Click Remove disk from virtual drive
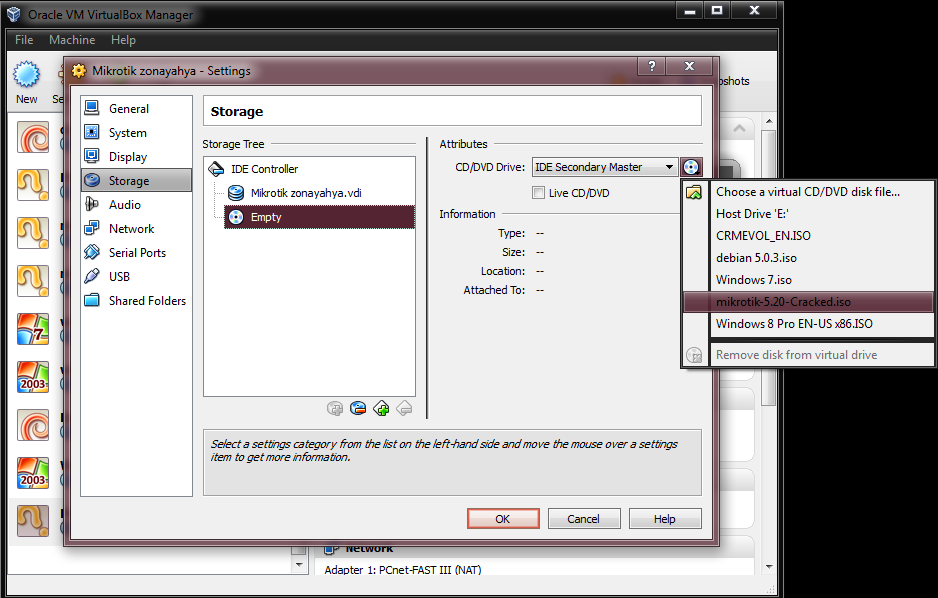The height and width of the screenshot is (598, 938). click(x=808, y=355)
